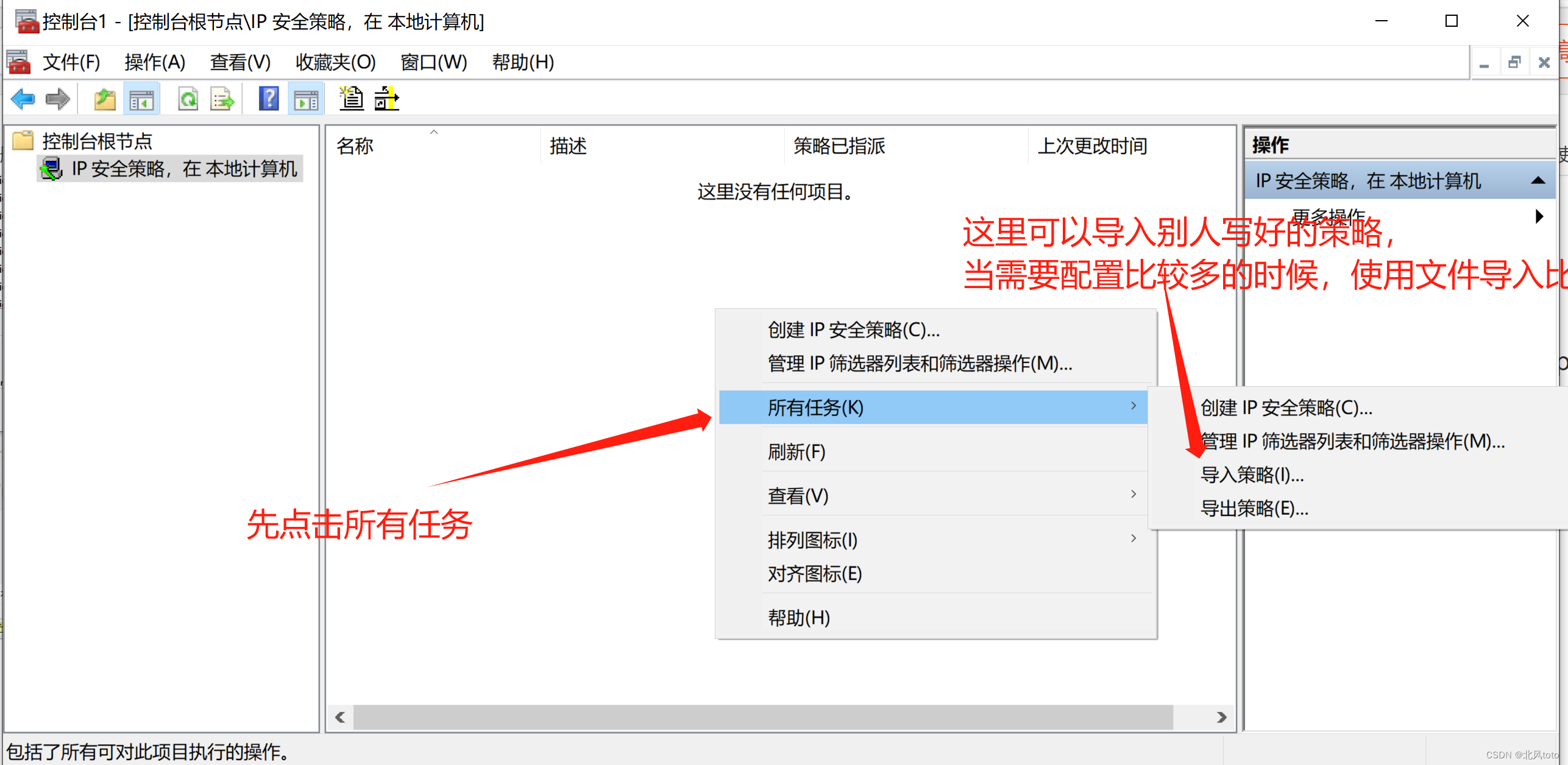Toggle the Show/Hide Console Tree icon
The image size is (1568, 765).
(x=141, y=99)
